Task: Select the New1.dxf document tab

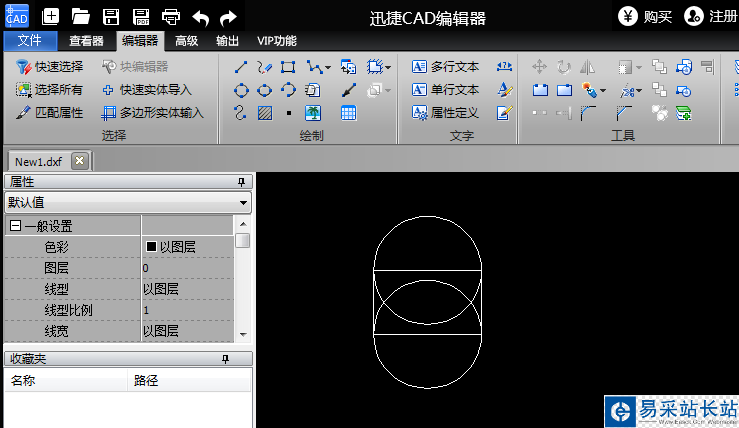Action: point(39,162)
